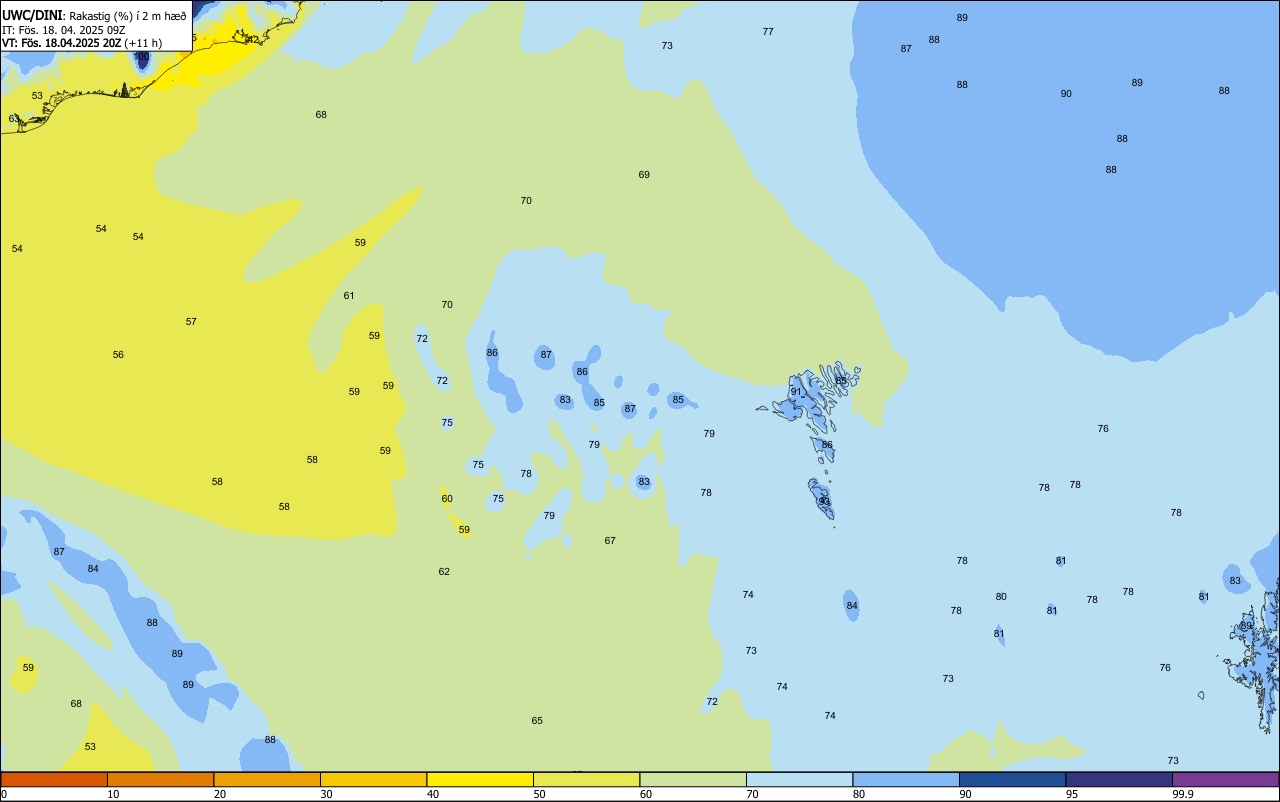This screenshot has width=1280, height=802.
Task: Click the 0–10 dark orange legend swatch
Action: [x=54, y=779]
